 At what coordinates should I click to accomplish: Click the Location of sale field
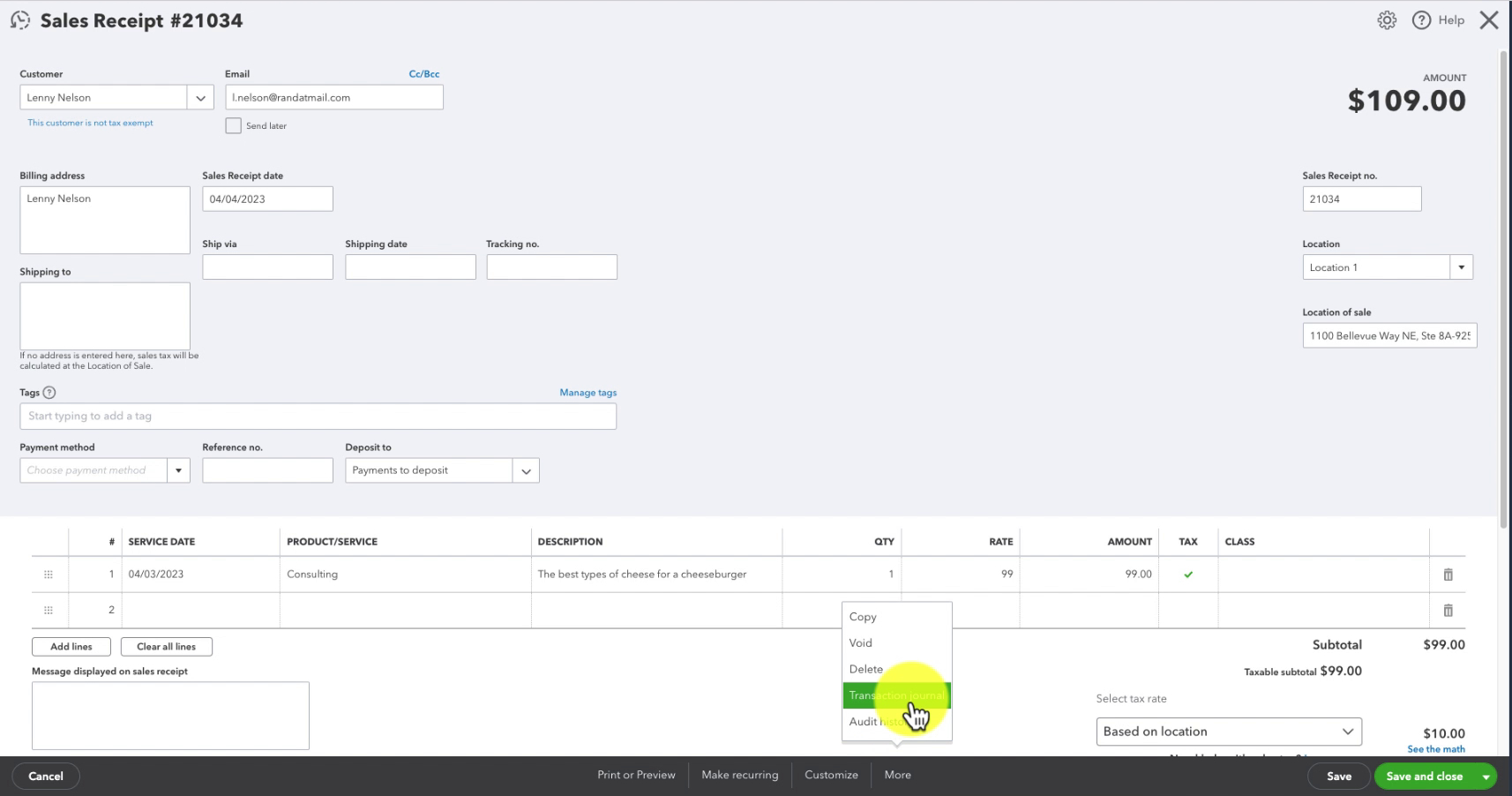[x=1389, y=336]
